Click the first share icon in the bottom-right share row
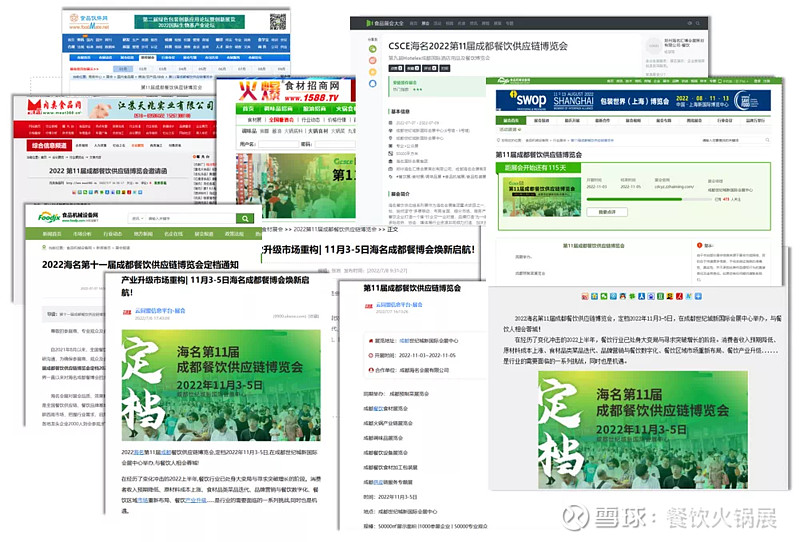 585,296
